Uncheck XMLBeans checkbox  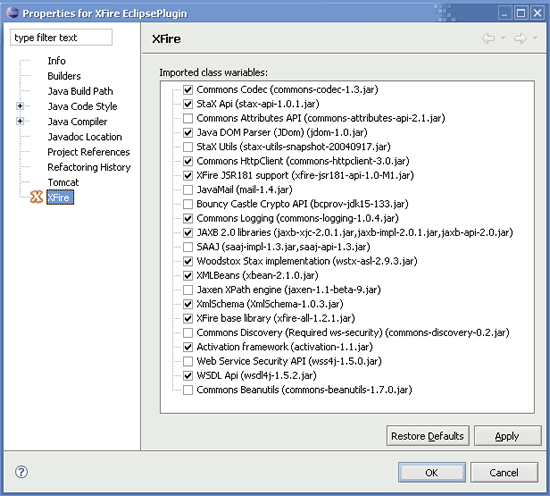pos(188,276)
